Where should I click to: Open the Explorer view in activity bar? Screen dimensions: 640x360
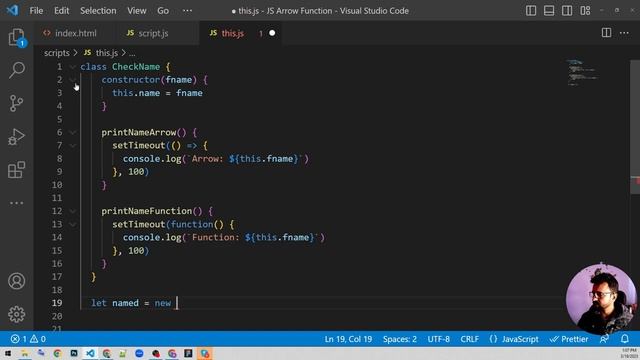point(16,38)
